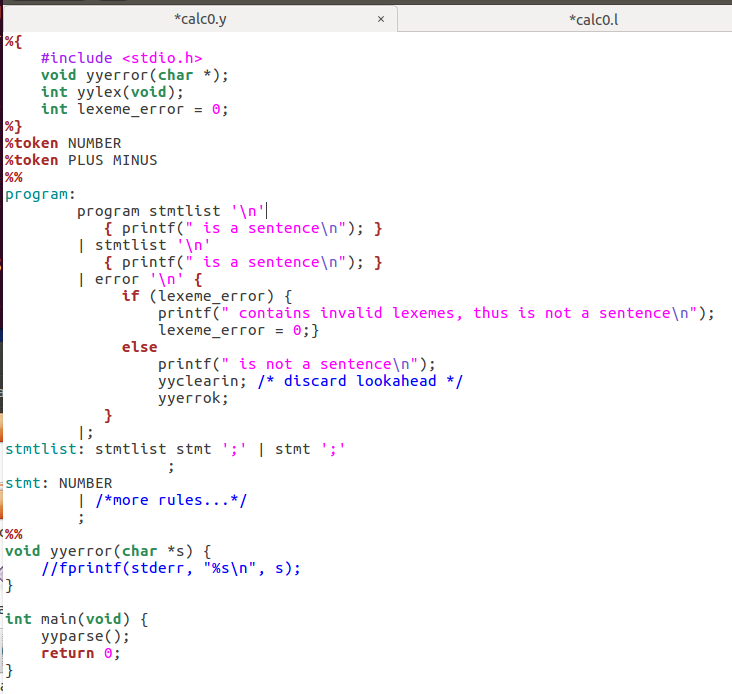
Task: Click the 'if (lexeme_error) {' line
Action: (207, 296)
